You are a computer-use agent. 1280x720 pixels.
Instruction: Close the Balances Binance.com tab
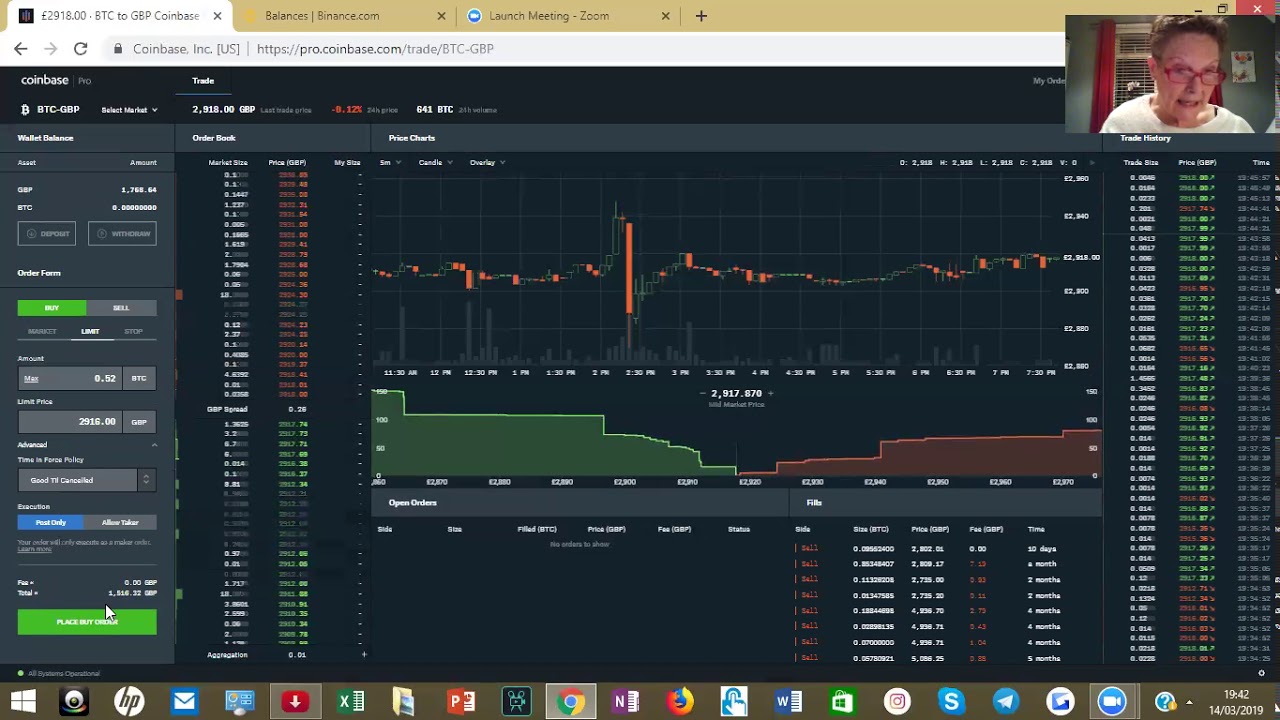pos(442,16)
